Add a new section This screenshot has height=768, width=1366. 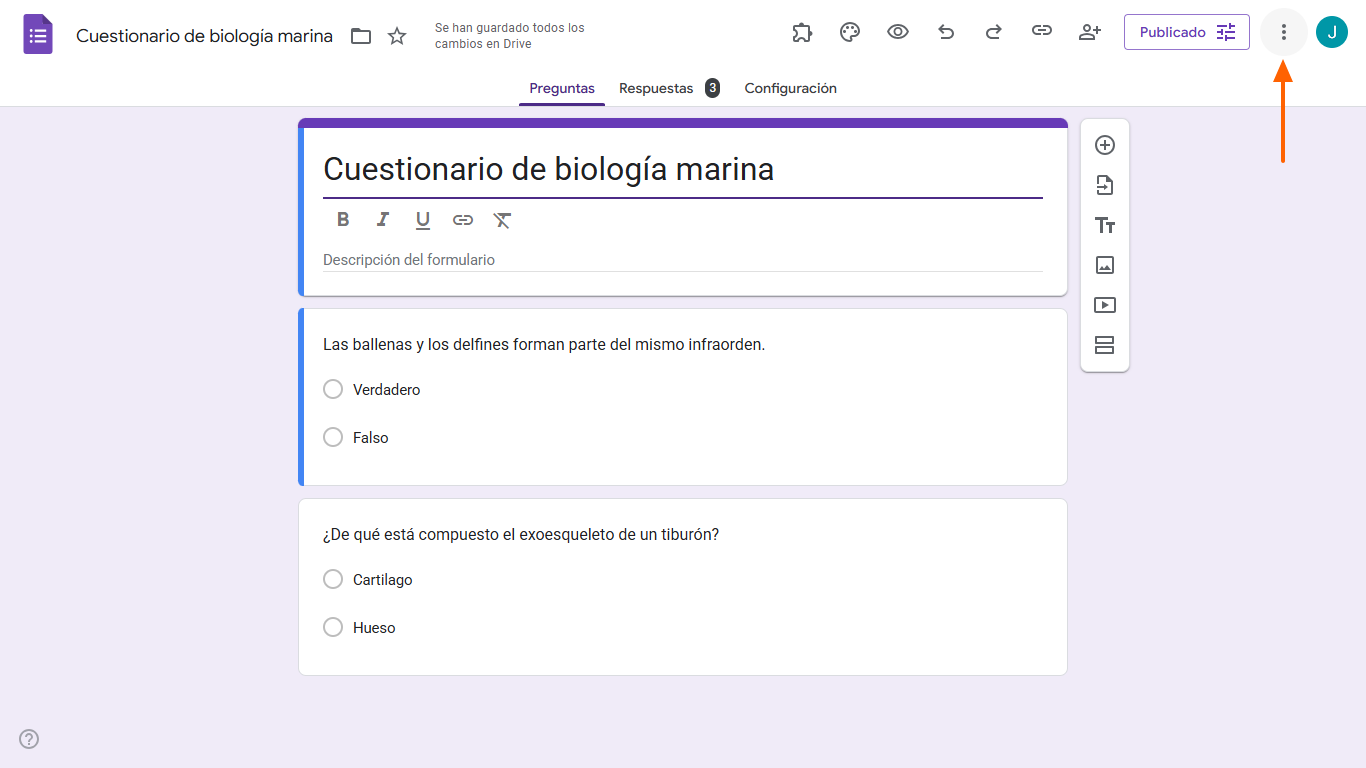pyautogui.click(x=1105, y=345)
